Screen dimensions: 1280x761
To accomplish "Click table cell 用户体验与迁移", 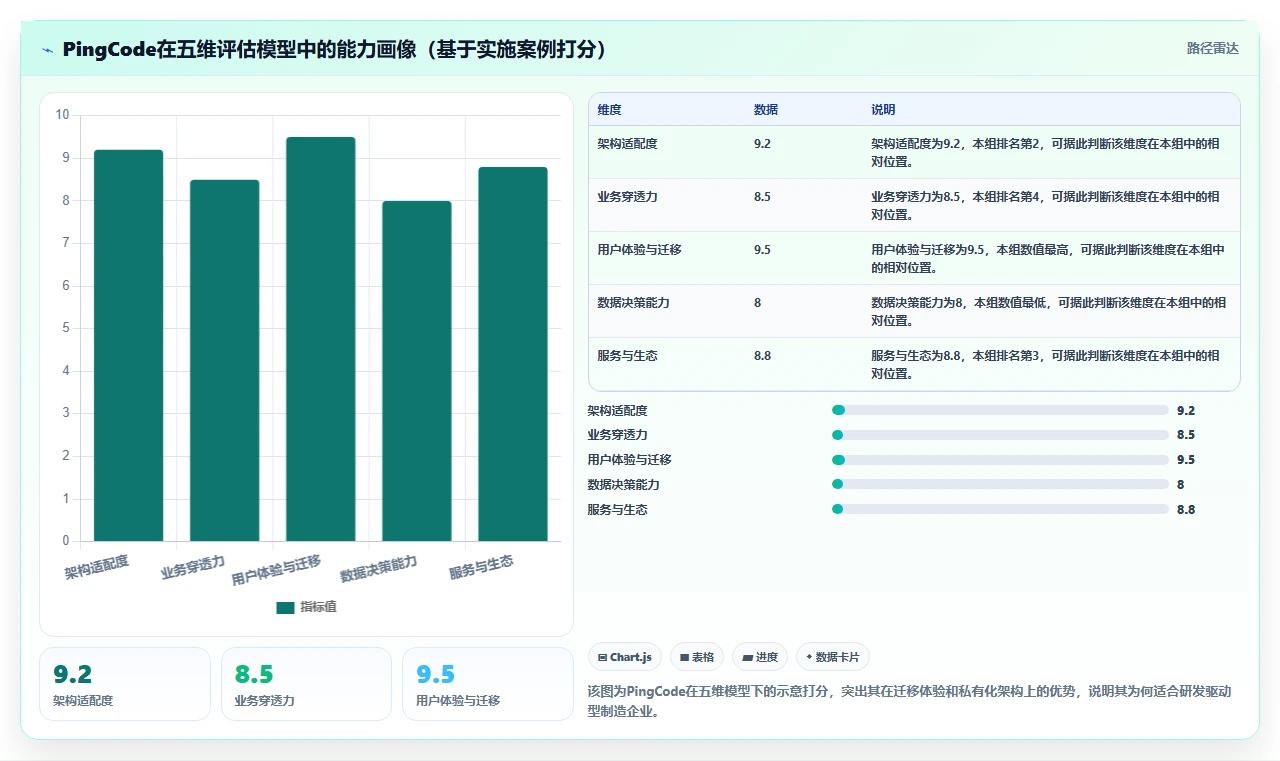I will pyautogui.click(x=640, y=250).
